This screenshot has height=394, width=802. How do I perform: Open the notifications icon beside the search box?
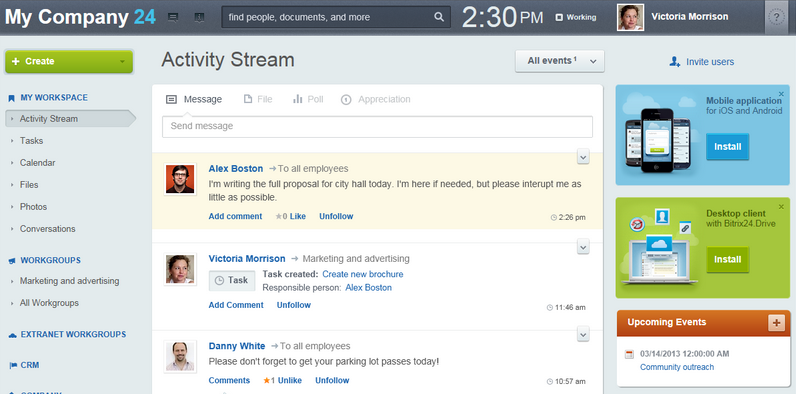(199, 17)
